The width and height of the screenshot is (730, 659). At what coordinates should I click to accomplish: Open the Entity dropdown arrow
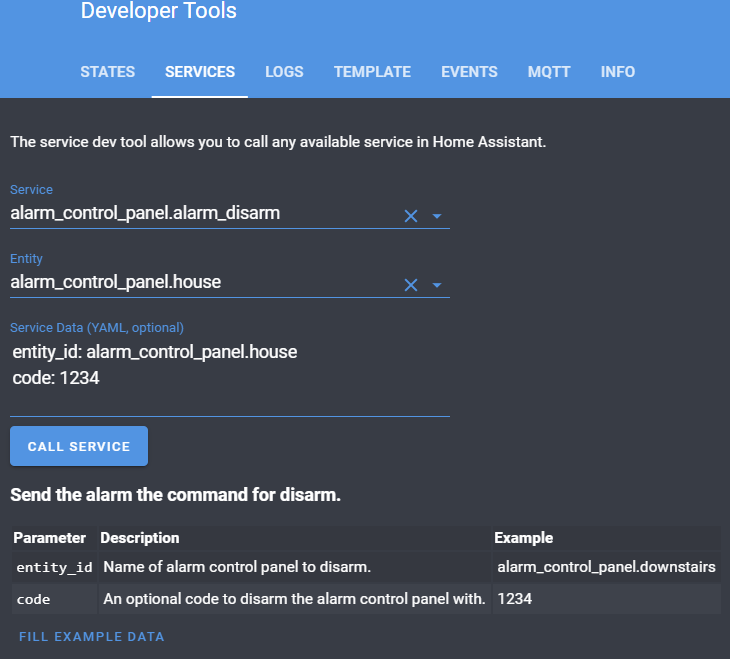pos(437,285)
